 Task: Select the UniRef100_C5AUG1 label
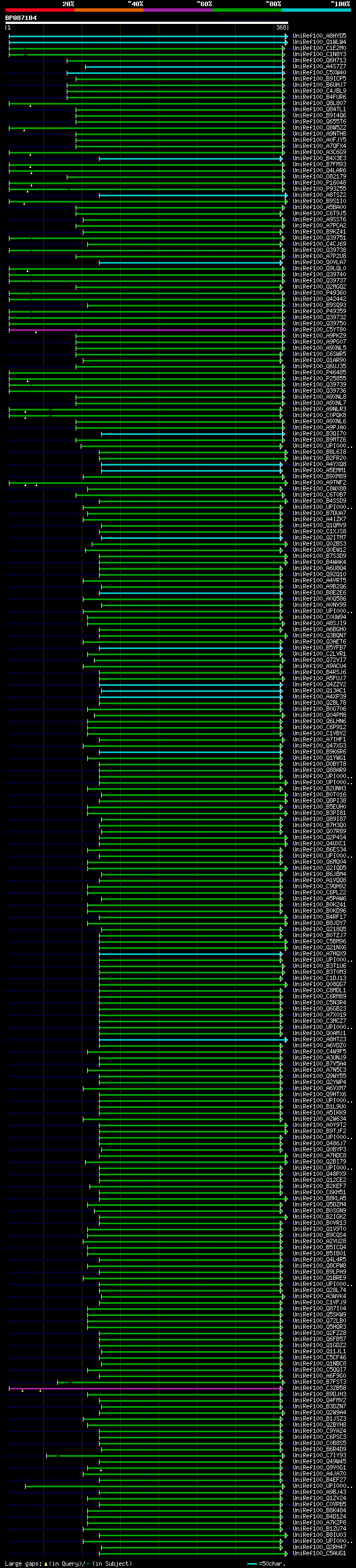pos(319,1554)
